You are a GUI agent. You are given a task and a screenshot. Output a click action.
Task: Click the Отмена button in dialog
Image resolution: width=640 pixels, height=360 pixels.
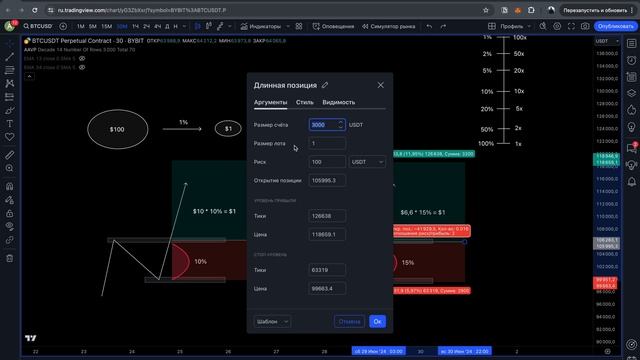[x=349, y=322]
